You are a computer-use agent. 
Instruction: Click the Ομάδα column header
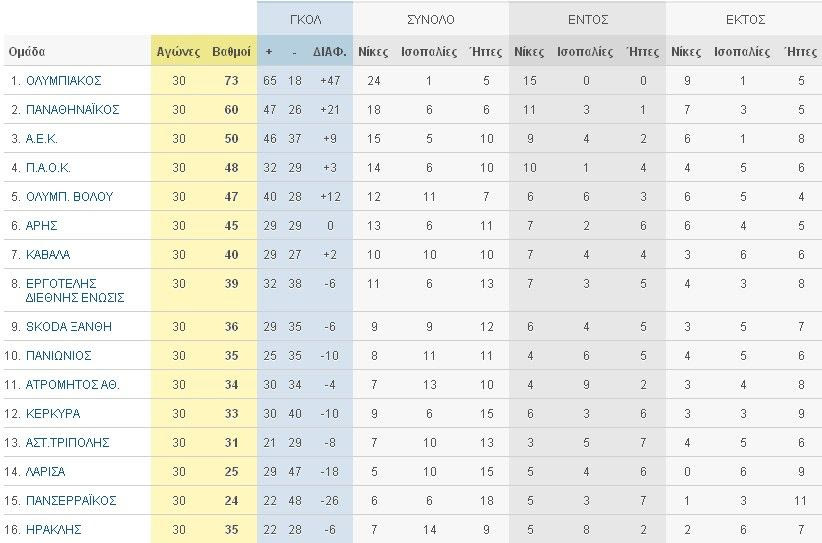pos(27,51)
